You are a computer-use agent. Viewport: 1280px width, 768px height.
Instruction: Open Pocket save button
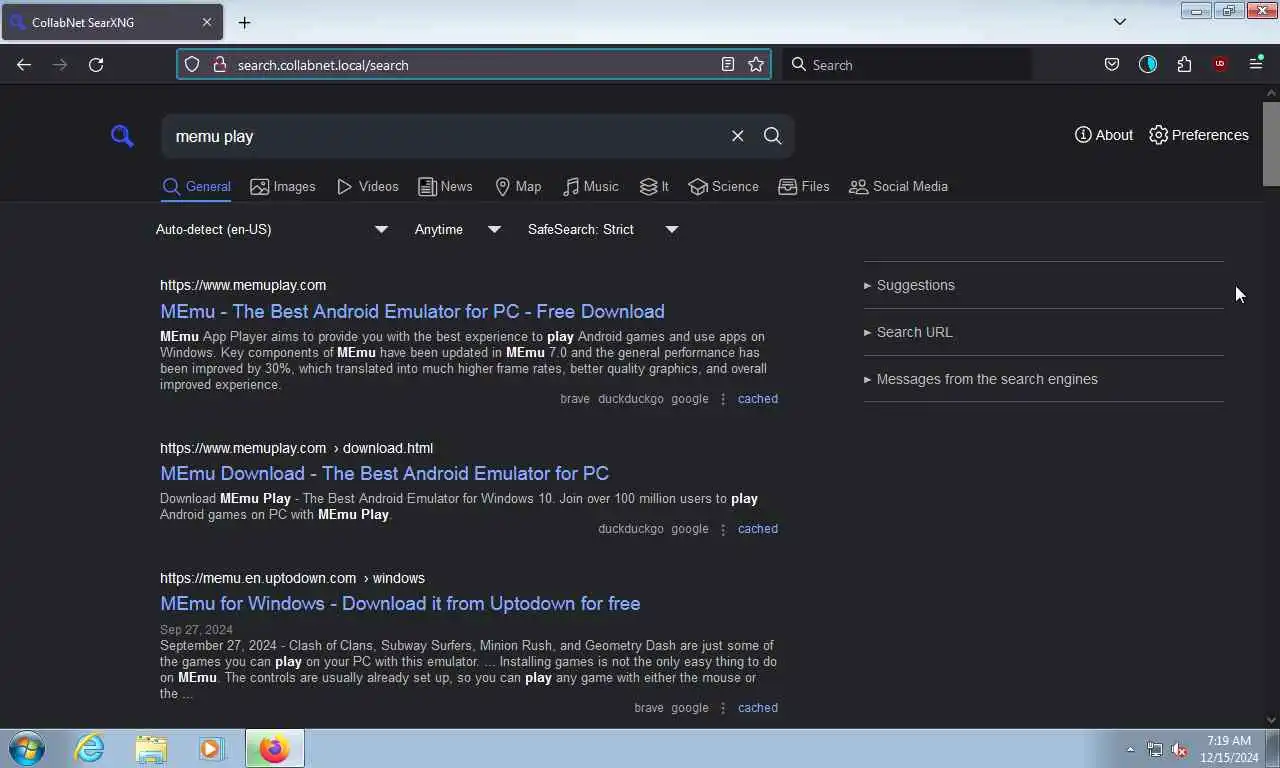pos(1111,64)
